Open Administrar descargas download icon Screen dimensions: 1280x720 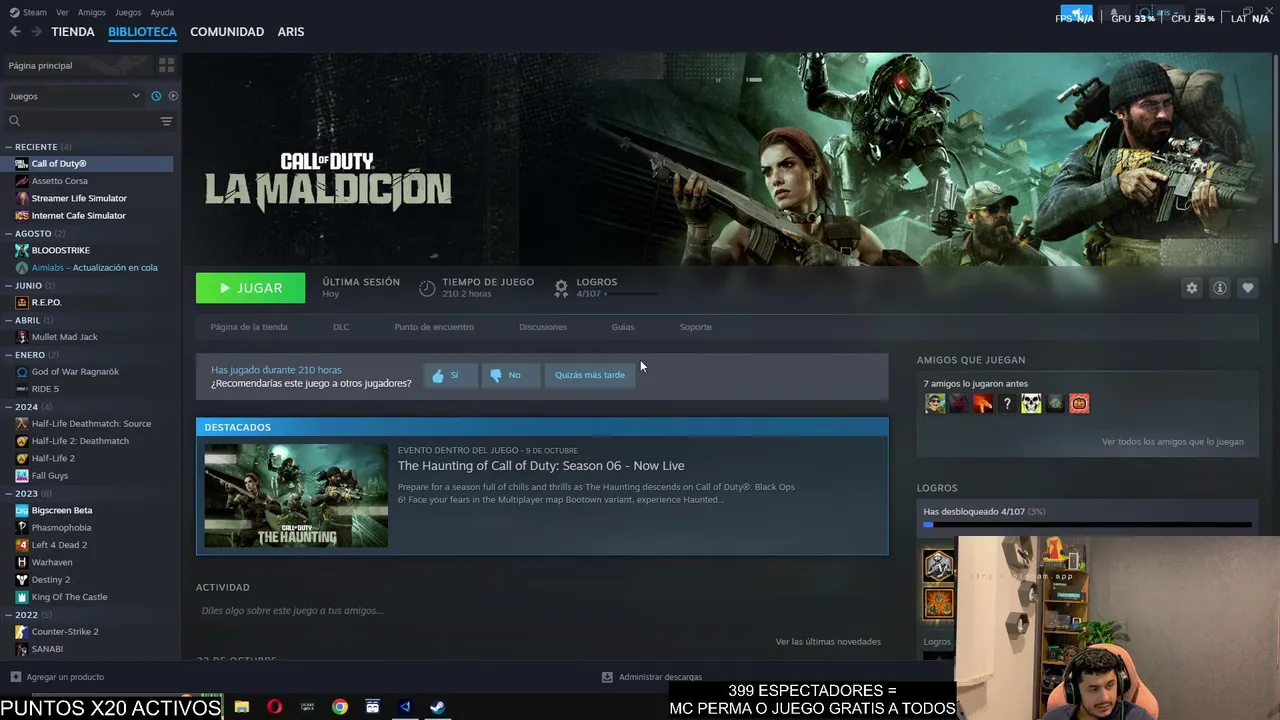(607, 677)
